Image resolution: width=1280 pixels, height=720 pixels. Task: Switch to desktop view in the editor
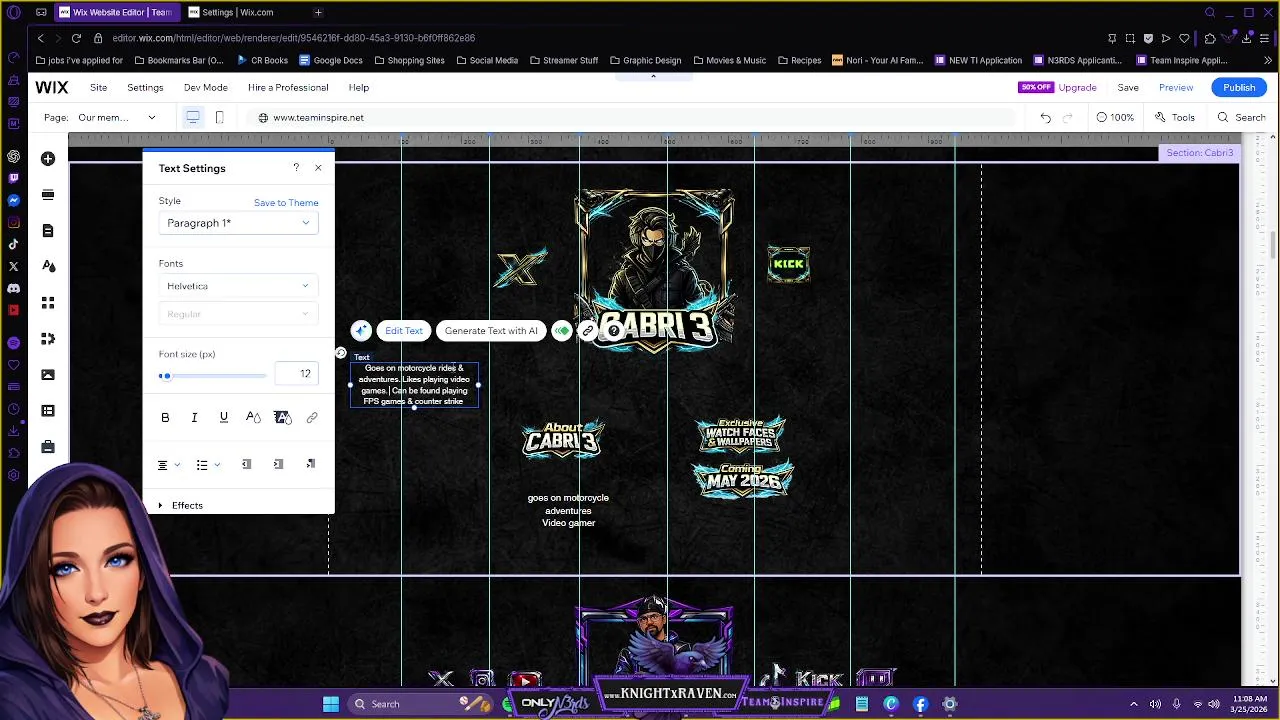193,118
